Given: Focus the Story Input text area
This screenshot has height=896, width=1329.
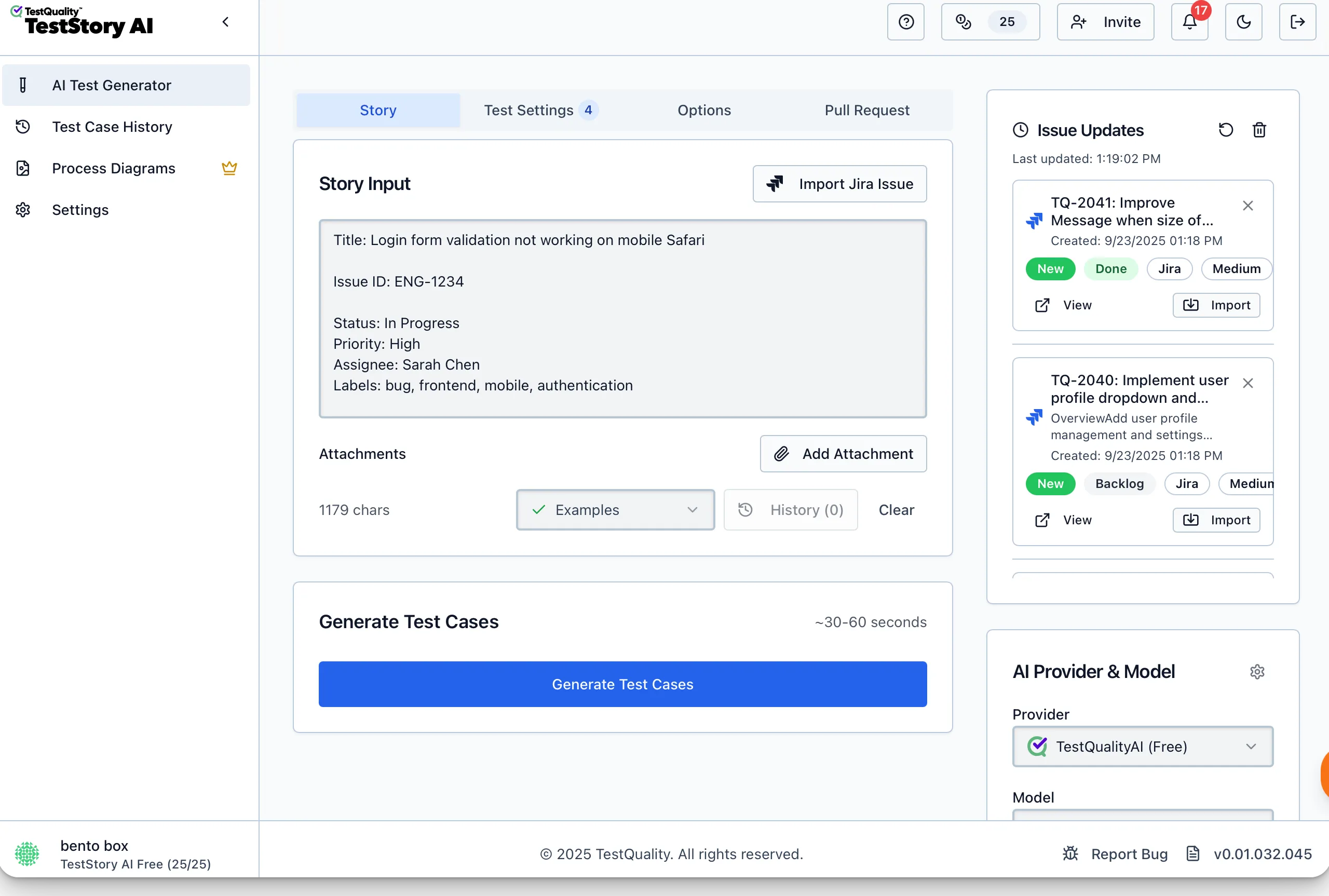Looking at the screenshot, I should point(622,319).
